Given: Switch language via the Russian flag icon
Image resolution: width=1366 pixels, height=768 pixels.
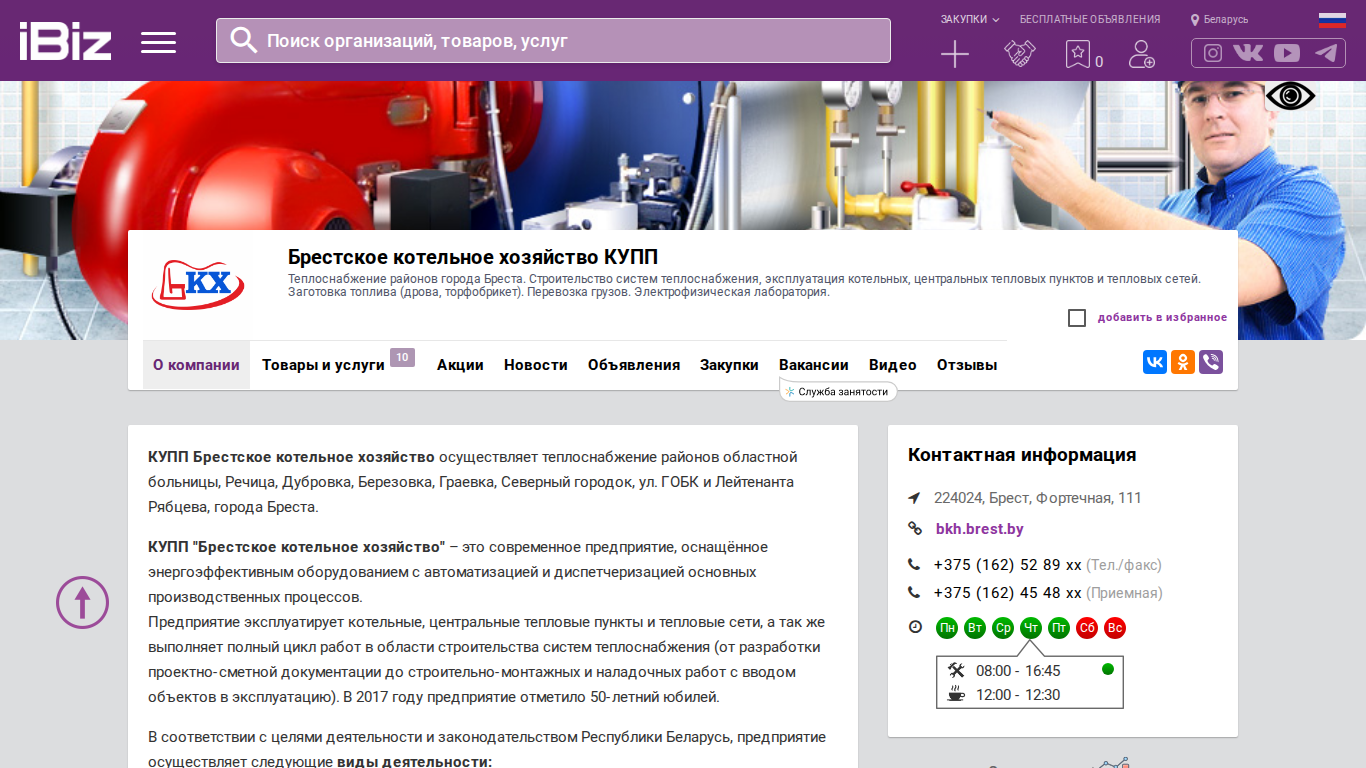Looking at the screenshot, I should (1332, 20).
